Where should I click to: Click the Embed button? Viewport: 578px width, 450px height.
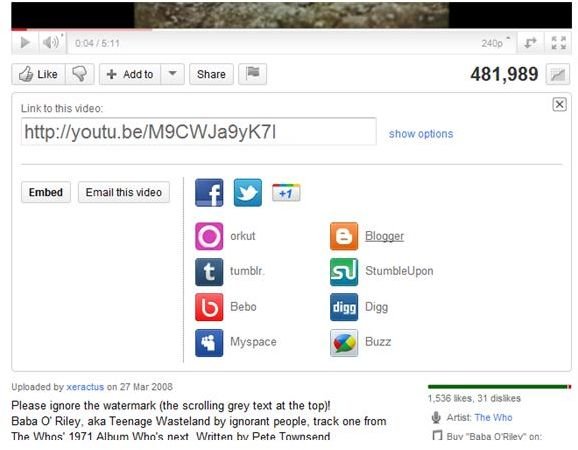pyautogui.click(x=46, y=192)
